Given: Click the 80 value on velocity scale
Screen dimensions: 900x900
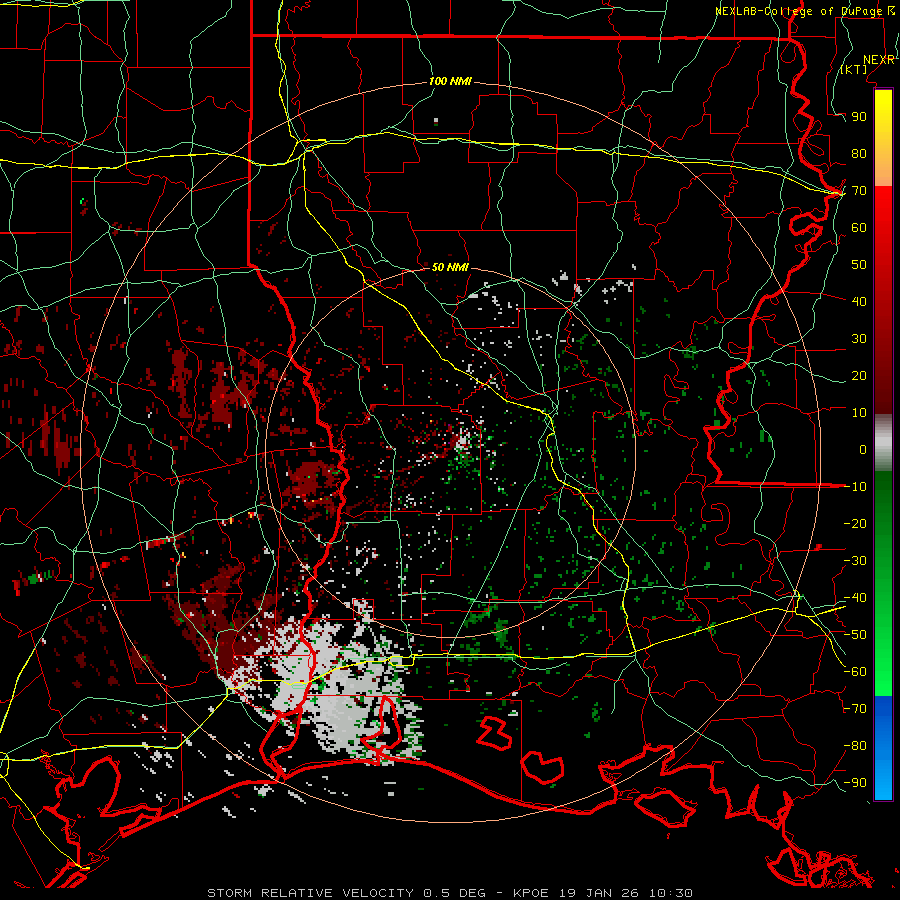Looking at the screenshot, I should tap(859, 154).
